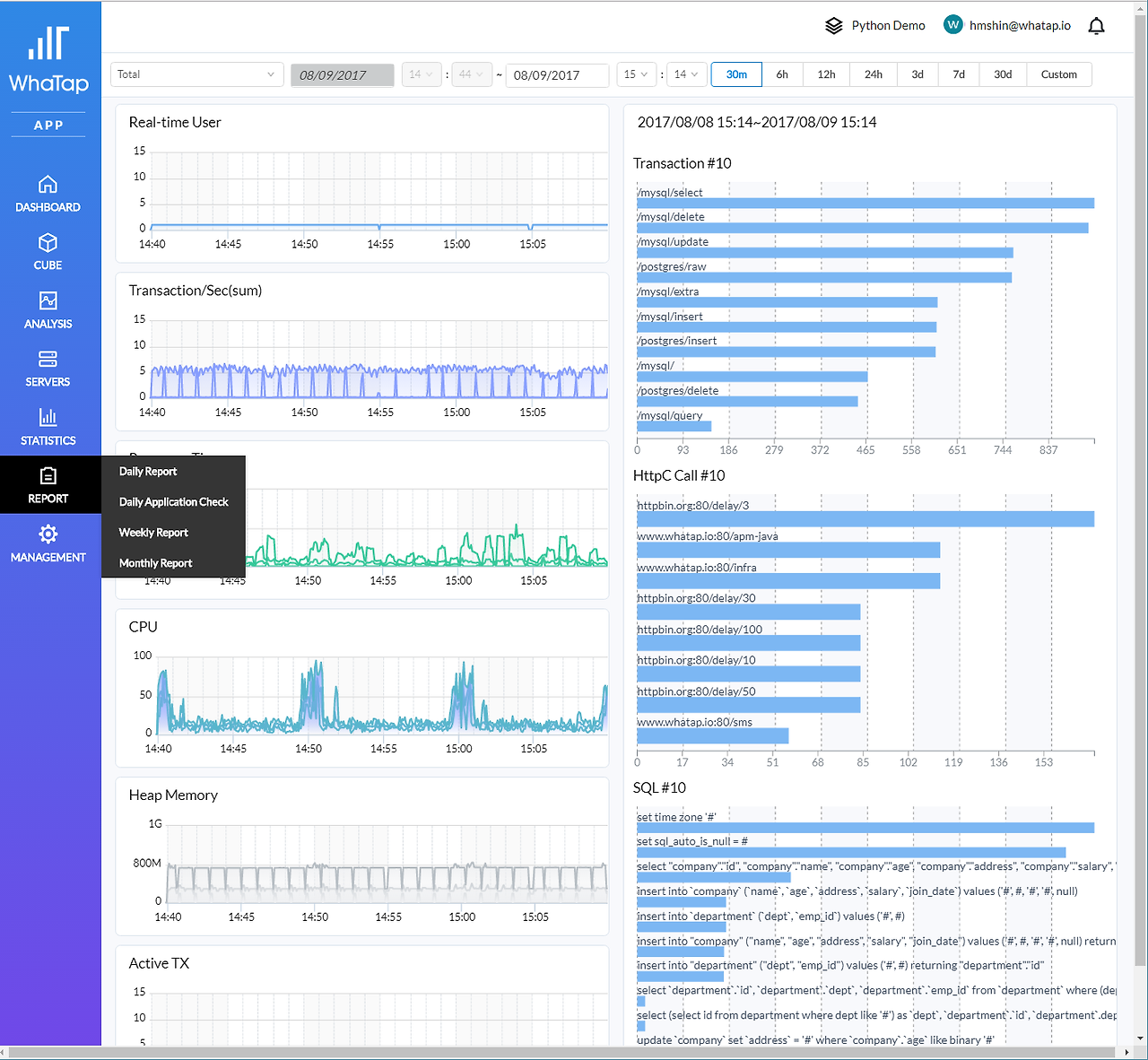Open the start minute dropdown showing 44

[472, 74]
